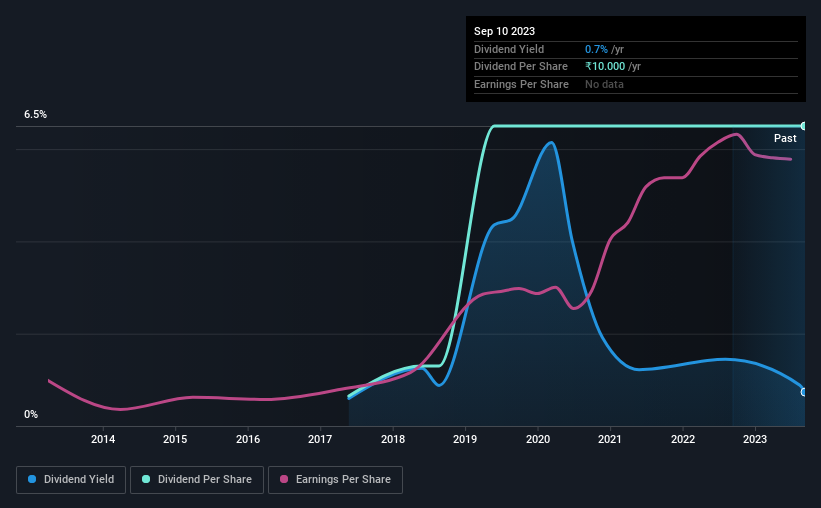This screenshot has width=821, height=508.
Task: Click the 0.7% dividend yield value in tooltip
Action: (596, 49)
